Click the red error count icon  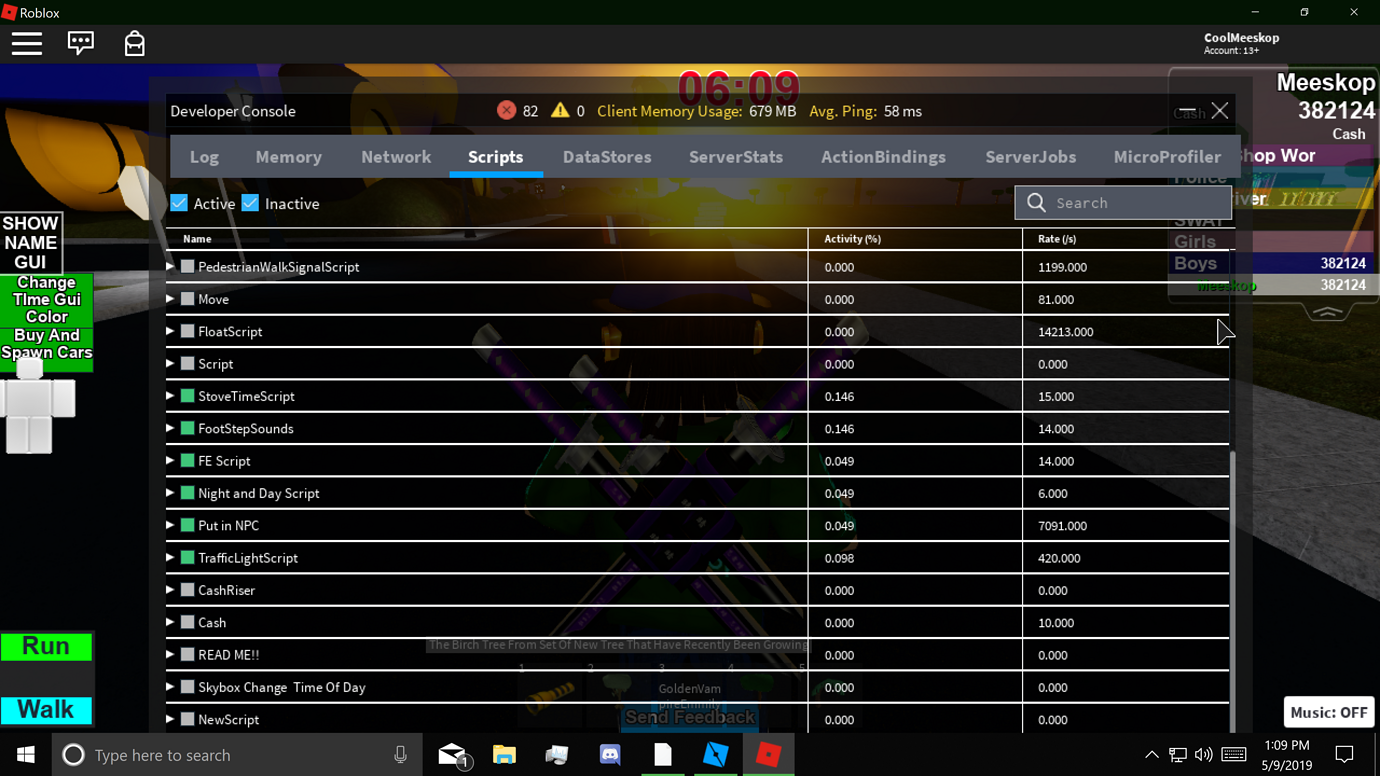point(506,110)
